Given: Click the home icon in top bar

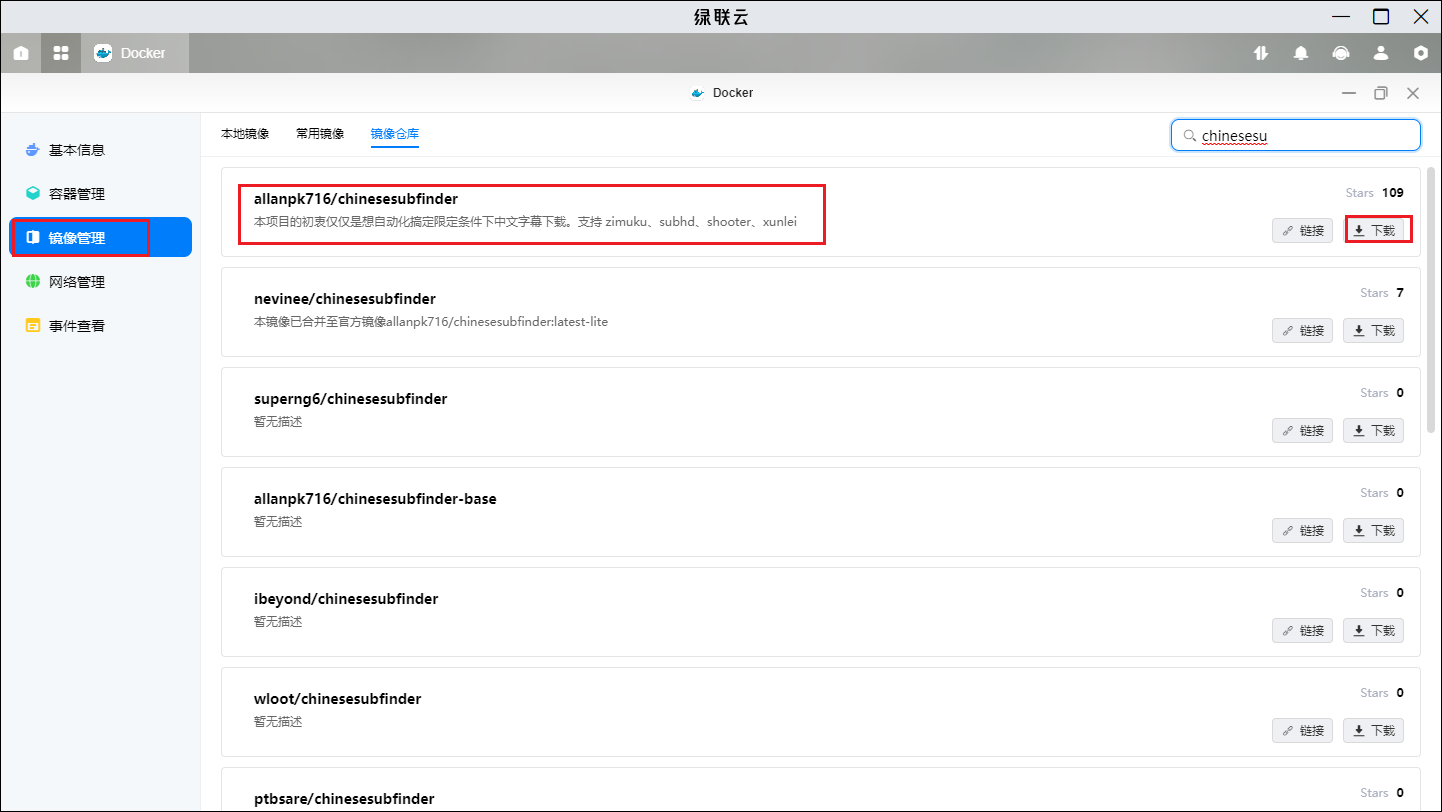Looking at the screenshot, I should pyautogui.click(x=21, y=53).
